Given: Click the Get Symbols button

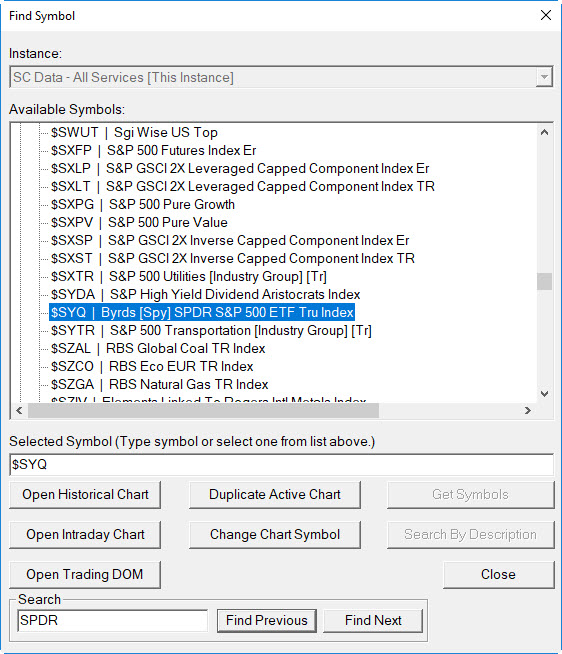Looking at the screenshot, I should (x=471, y=495).
